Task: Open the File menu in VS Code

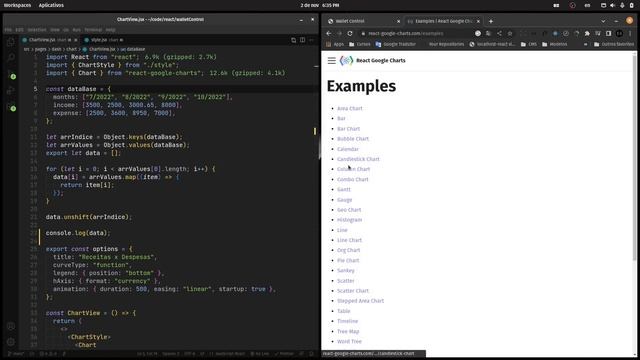Action: tap(8, 30)
